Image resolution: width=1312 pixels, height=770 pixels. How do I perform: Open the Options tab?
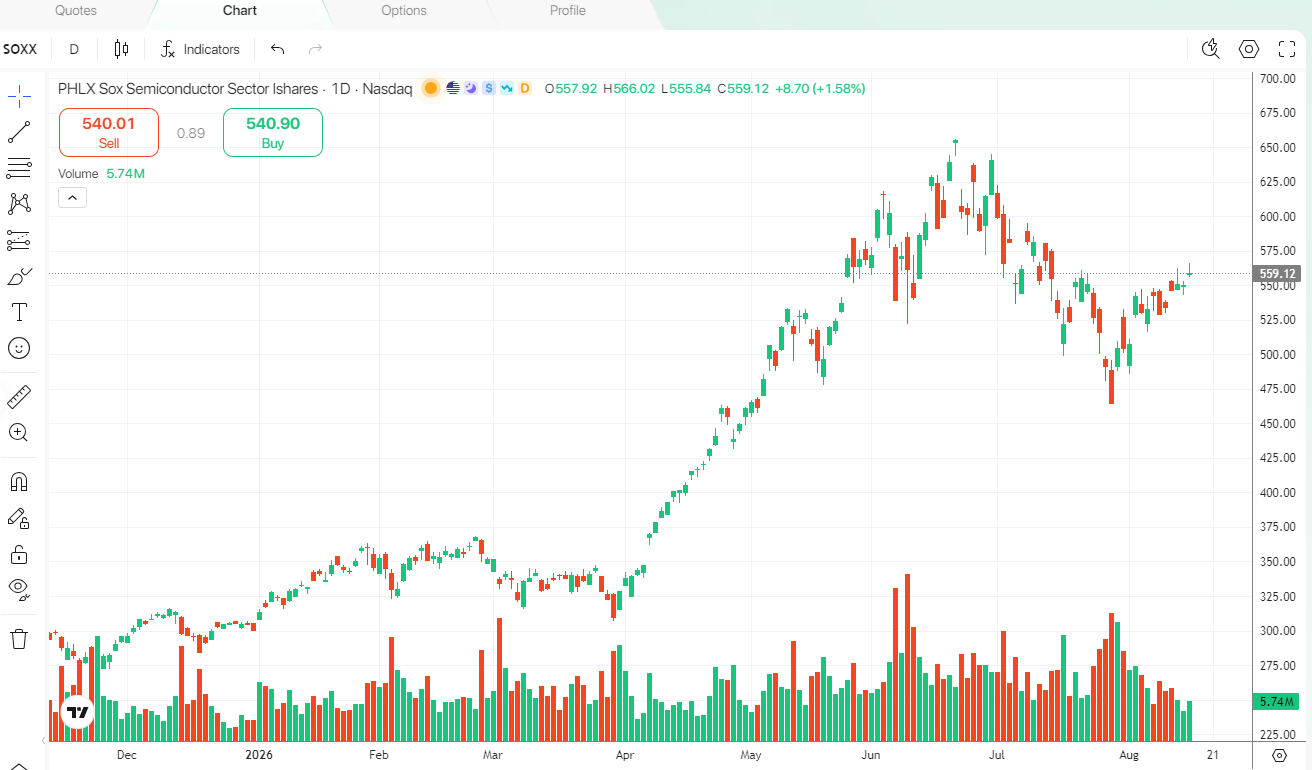404,11
